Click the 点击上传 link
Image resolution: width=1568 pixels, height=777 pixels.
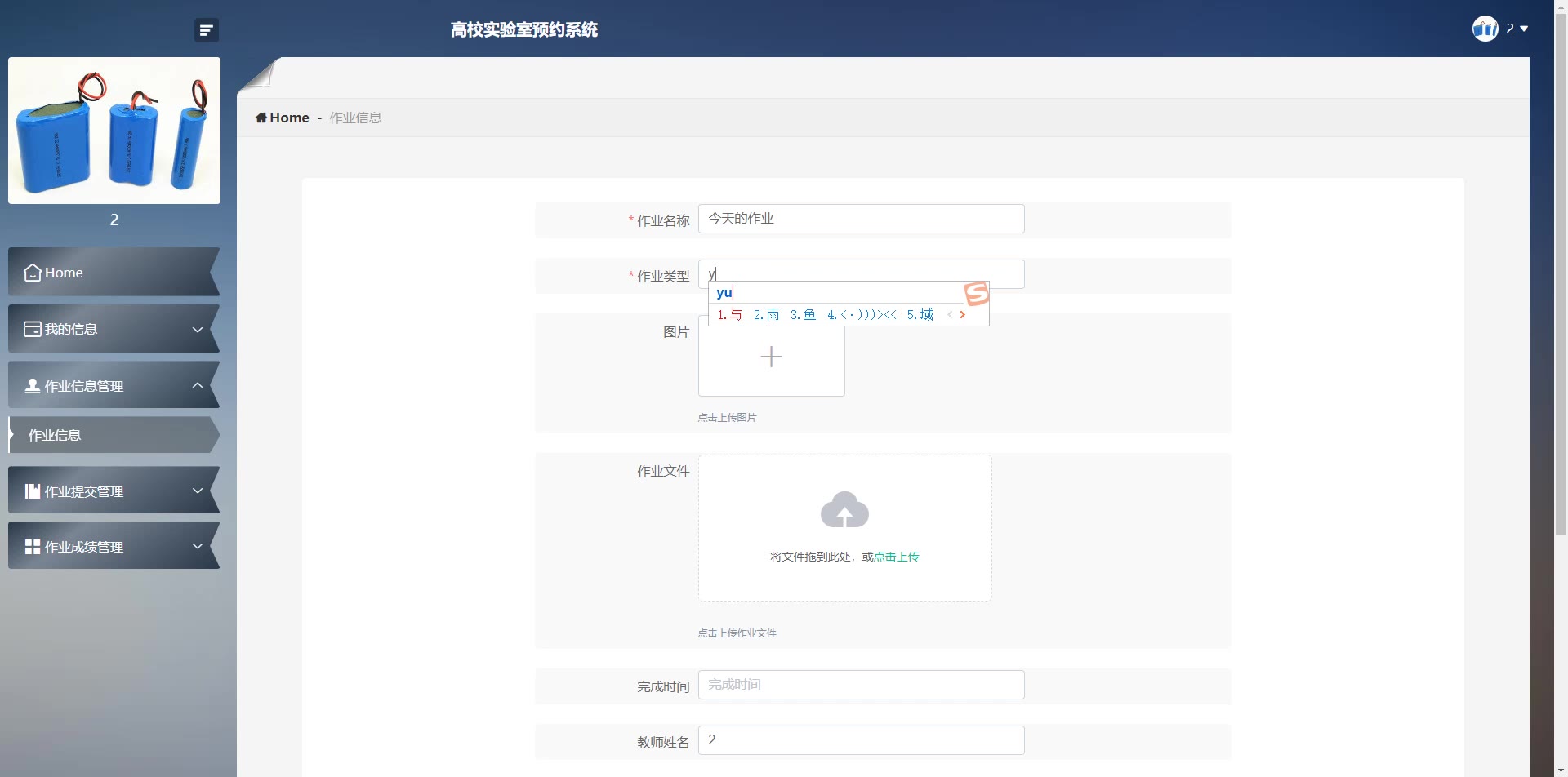(897, 557)
